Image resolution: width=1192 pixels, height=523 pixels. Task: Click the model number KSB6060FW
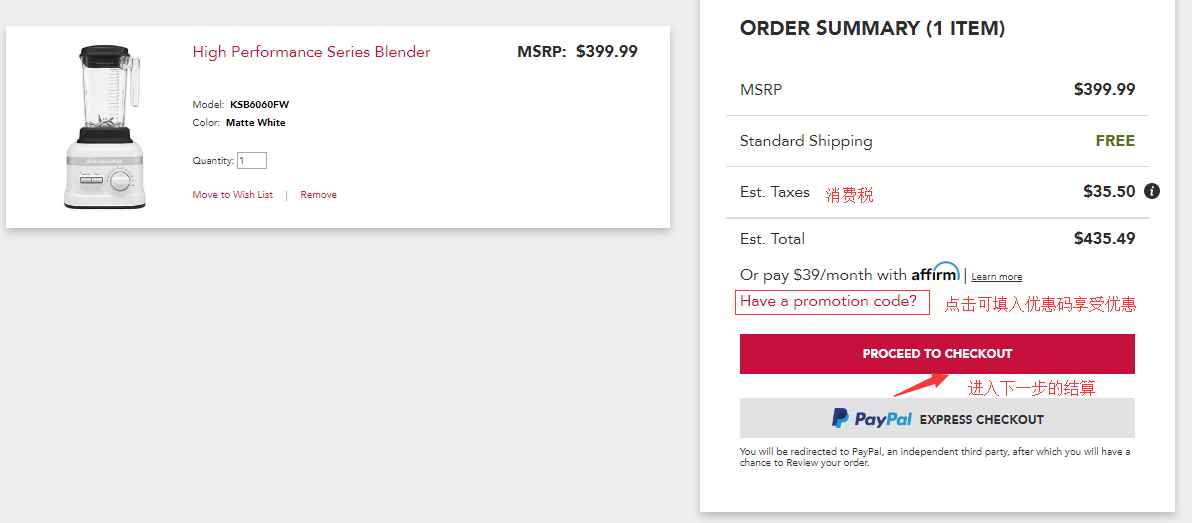point(259,104)
